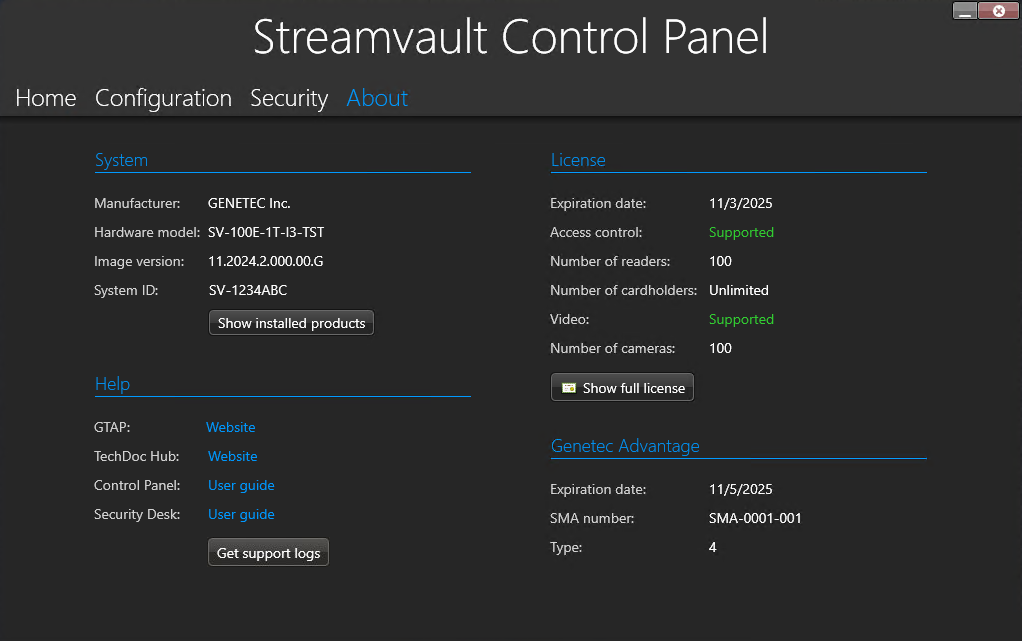Open the TechDoc Hub Website link
This screenshot has height=641, width=1022.
click(x=232, y=456)
